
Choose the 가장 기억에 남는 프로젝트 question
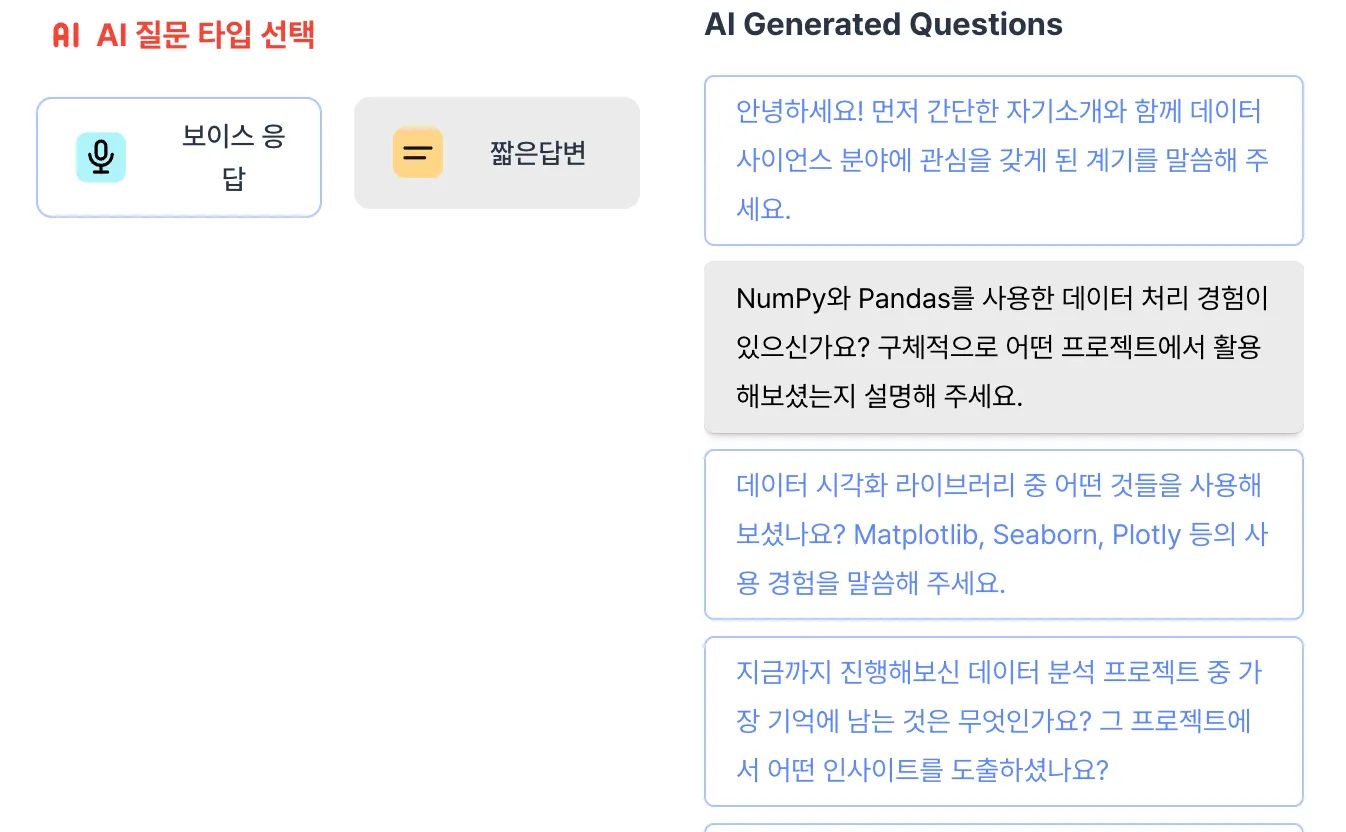(1003, 721)
